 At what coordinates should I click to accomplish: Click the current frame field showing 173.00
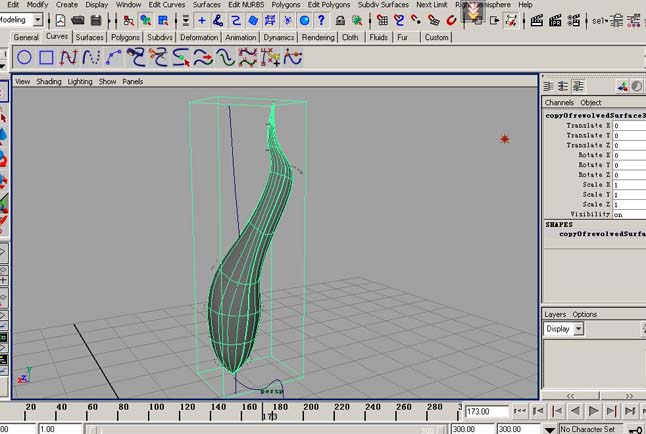pos(487,411)
